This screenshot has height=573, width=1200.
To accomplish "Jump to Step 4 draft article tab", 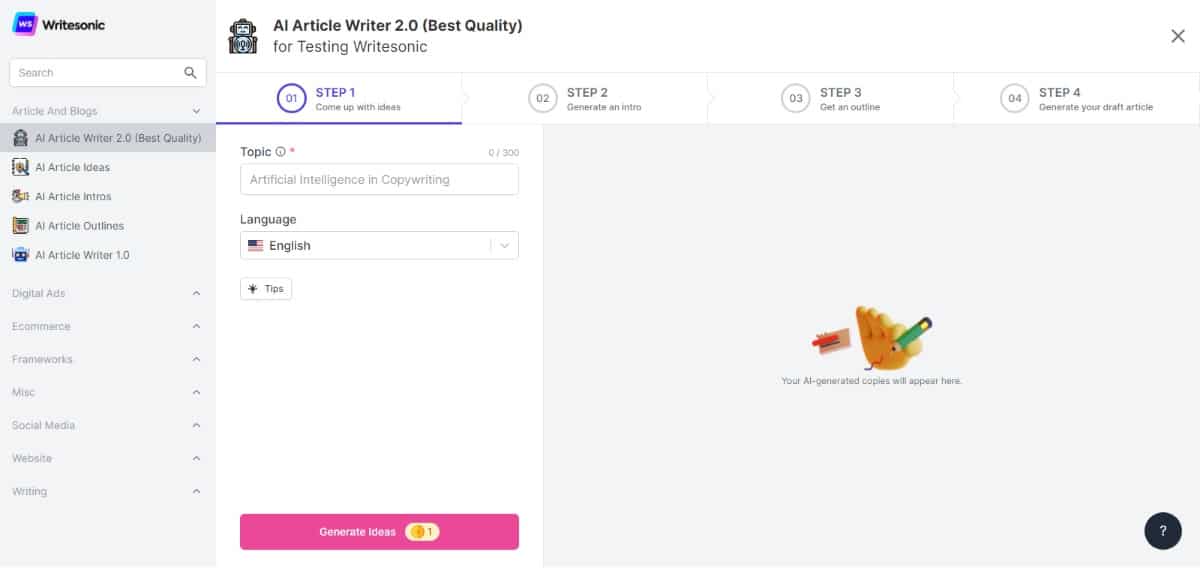I will pyautogui.click(x=1076, y=98).
